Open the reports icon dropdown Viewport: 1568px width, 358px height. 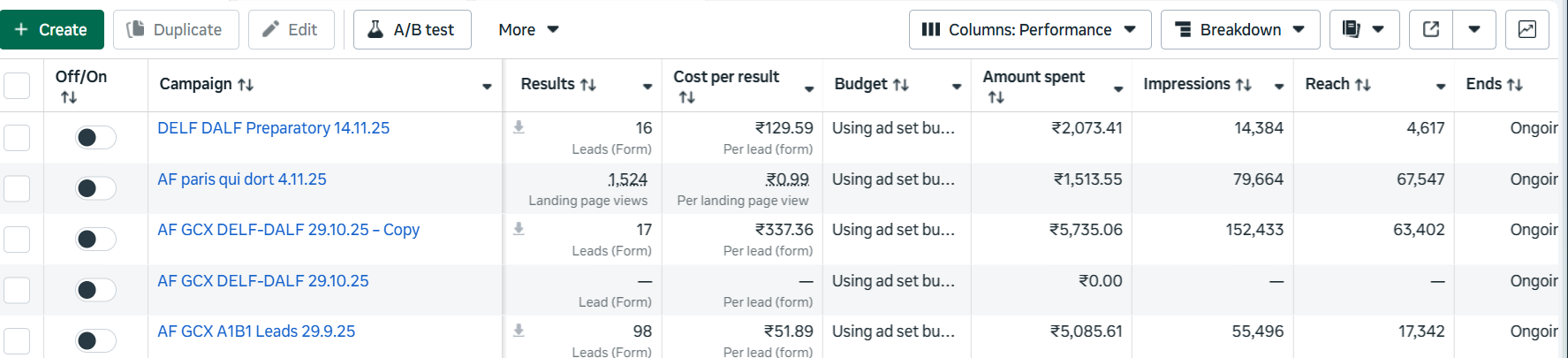(1364, 29)
